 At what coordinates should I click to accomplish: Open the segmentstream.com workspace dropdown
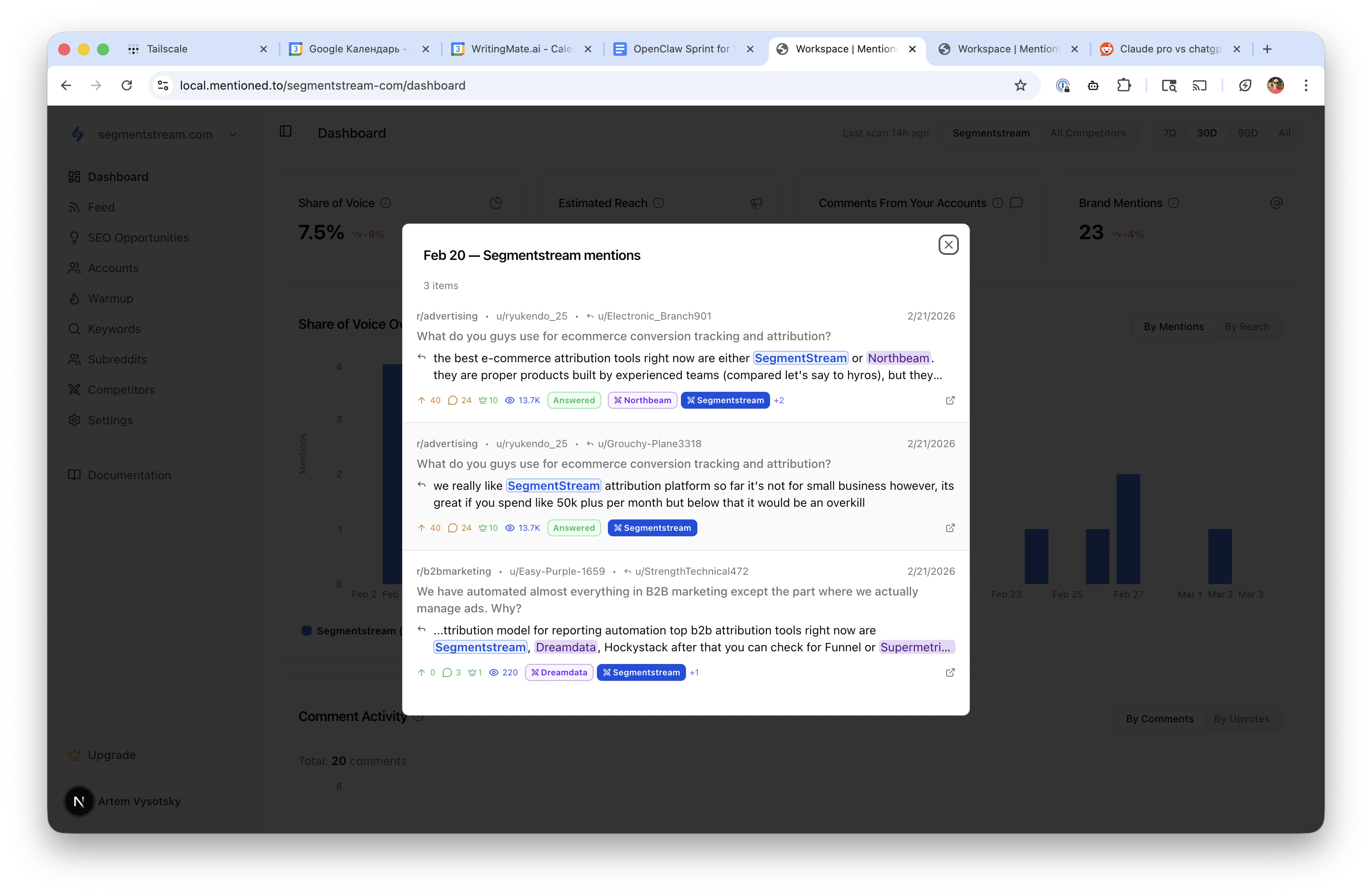coord(233,134)
